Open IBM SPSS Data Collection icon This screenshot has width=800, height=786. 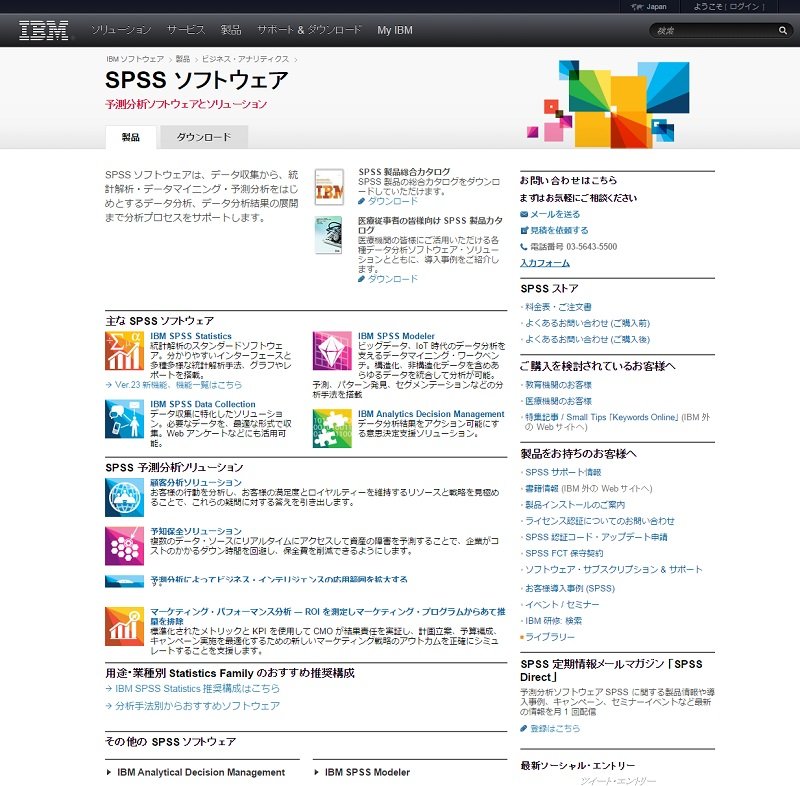124,419
